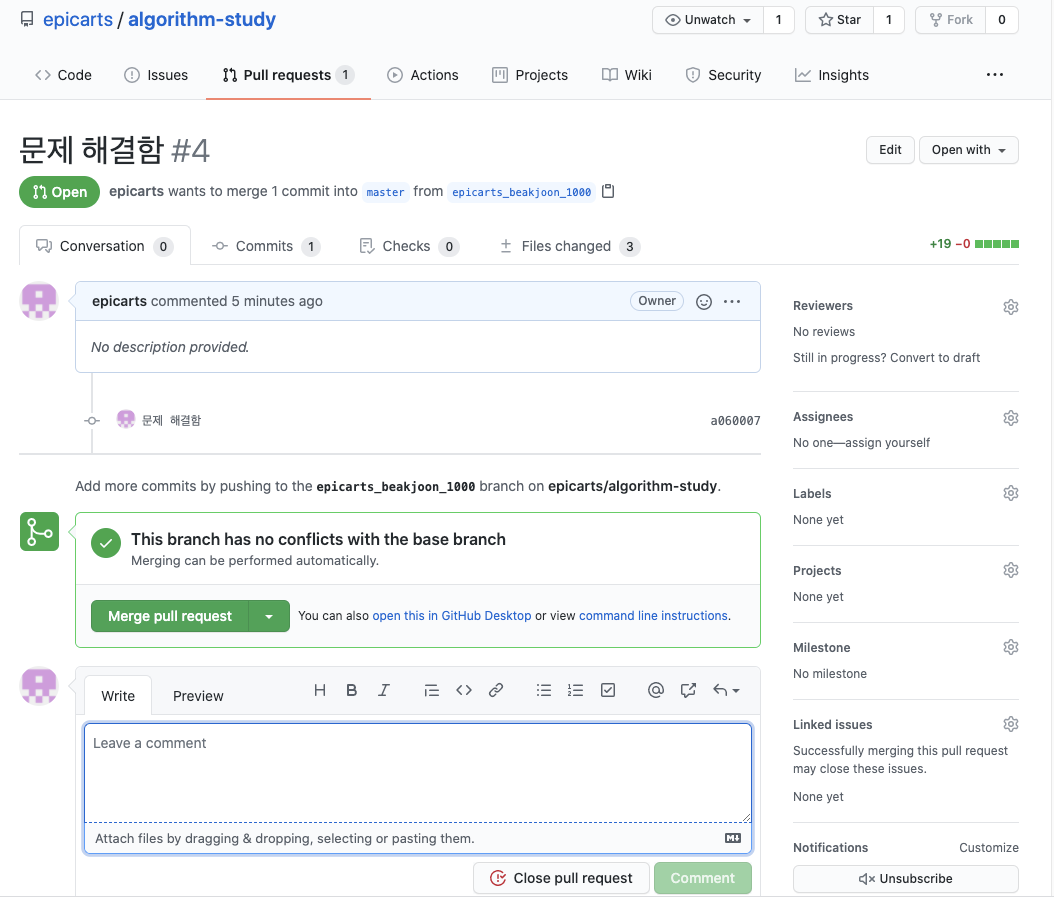Apply bold text in comment toolbar
Image resolution: width=1054 pixels, height=898 pixels.
[352, 690]
